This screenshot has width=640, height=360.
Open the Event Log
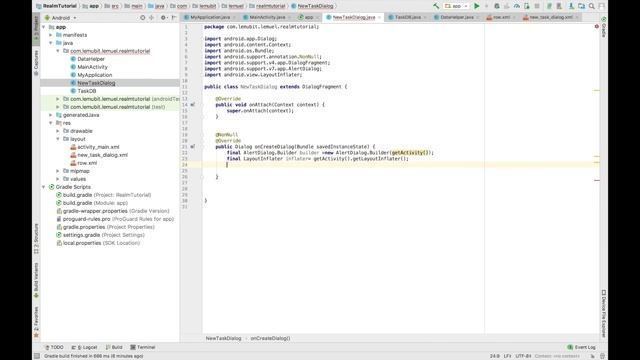coord(582,347)
